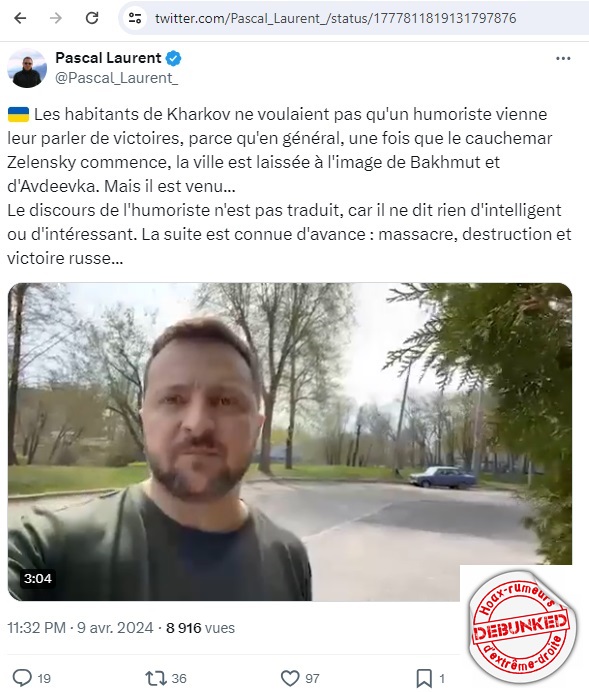Like the tweet with the heart icon

(290, 678)
